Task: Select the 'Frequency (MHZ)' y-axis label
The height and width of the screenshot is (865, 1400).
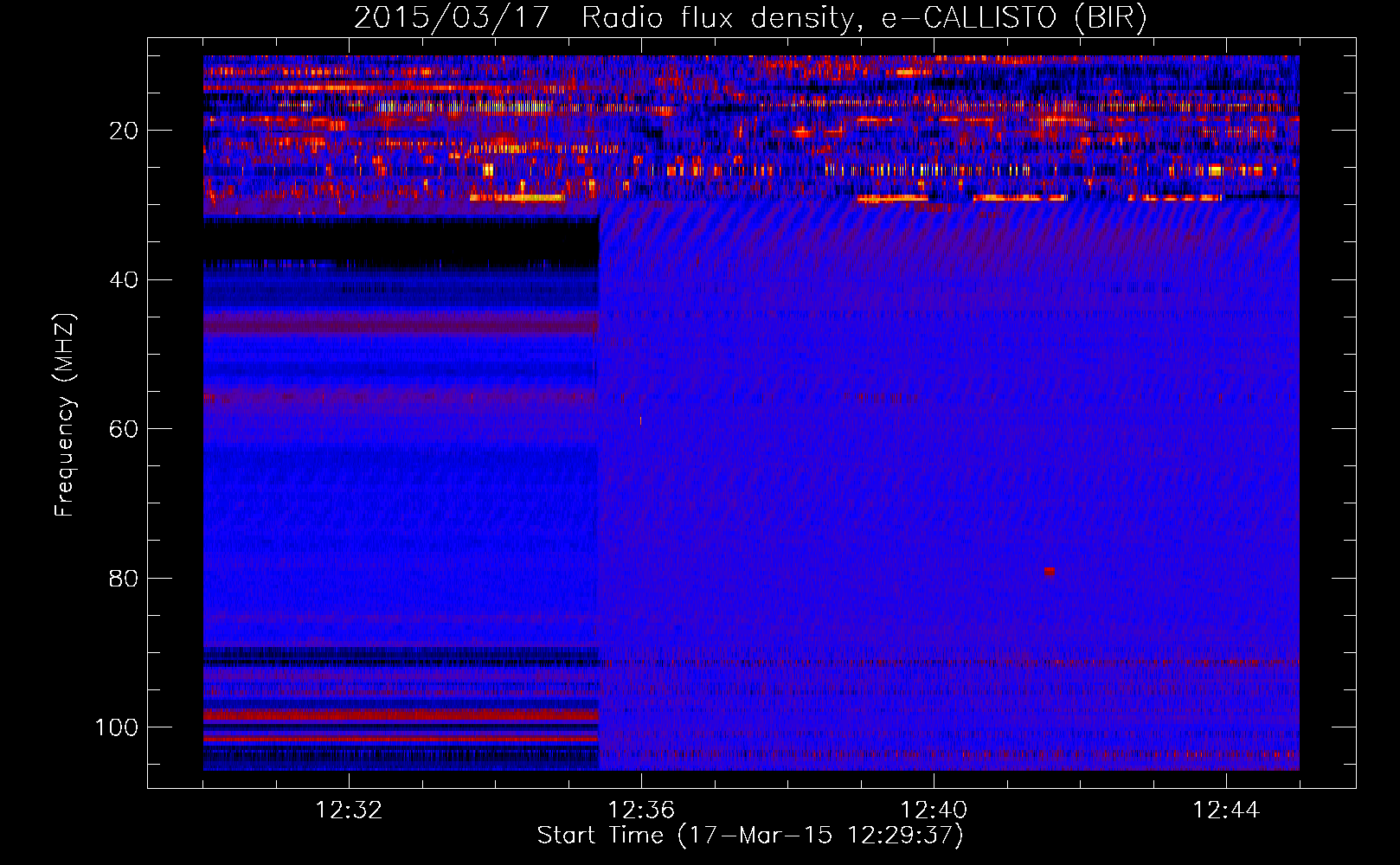Action: (x=65, y=414)
